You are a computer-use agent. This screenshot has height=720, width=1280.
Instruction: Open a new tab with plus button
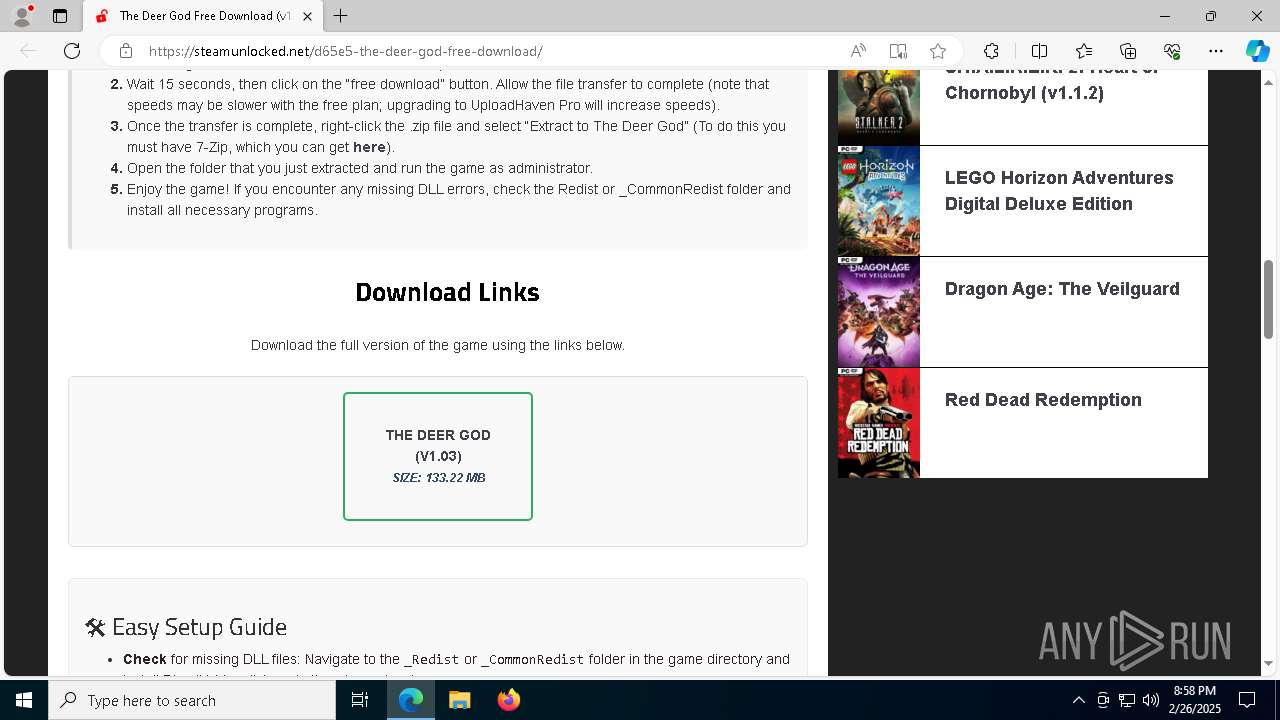tap(340, 16)
